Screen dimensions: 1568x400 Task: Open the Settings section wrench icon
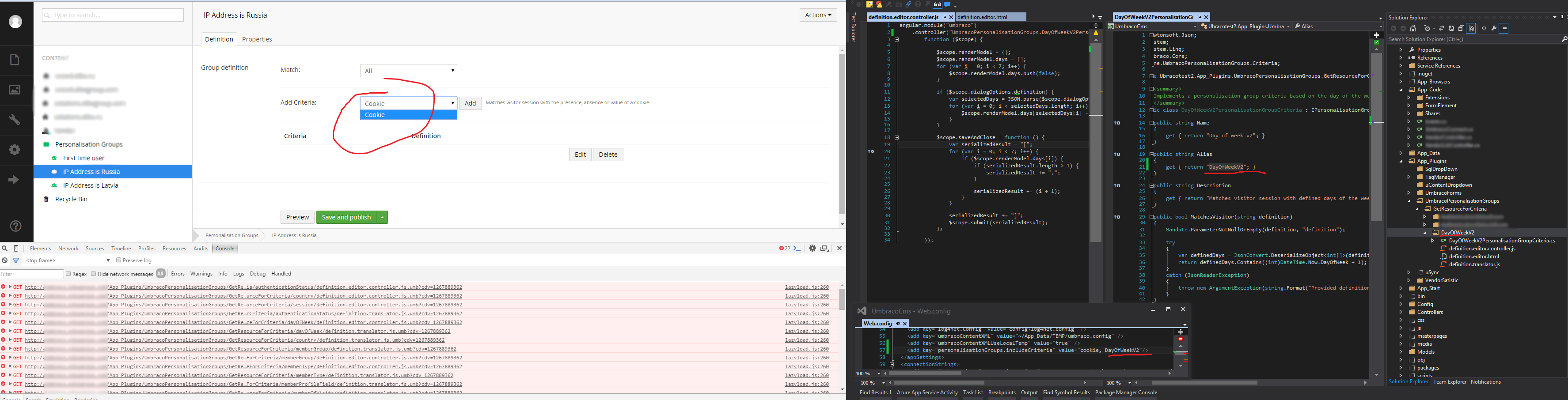(15, 120)
